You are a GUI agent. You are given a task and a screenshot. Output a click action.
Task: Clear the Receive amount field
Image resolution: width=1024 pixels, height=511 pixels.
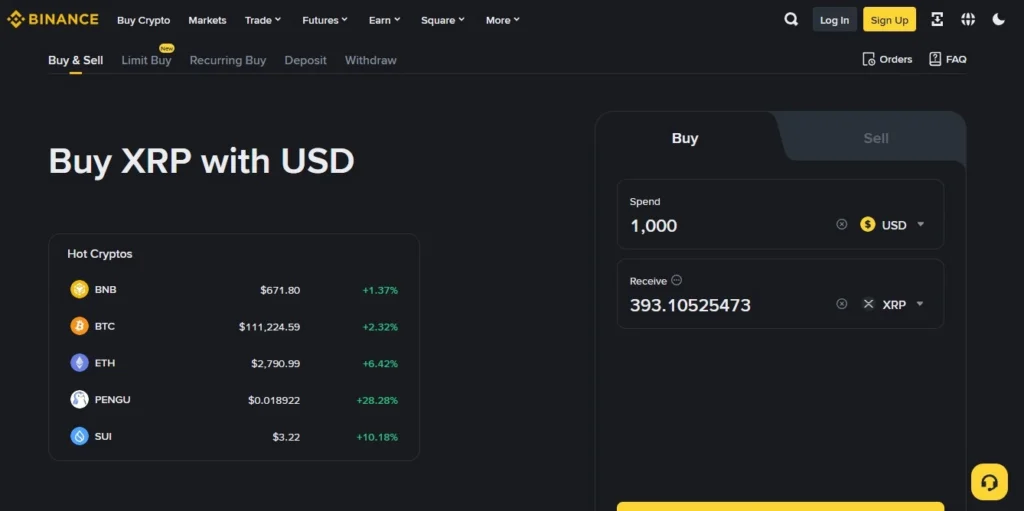[x=842, y=304]
